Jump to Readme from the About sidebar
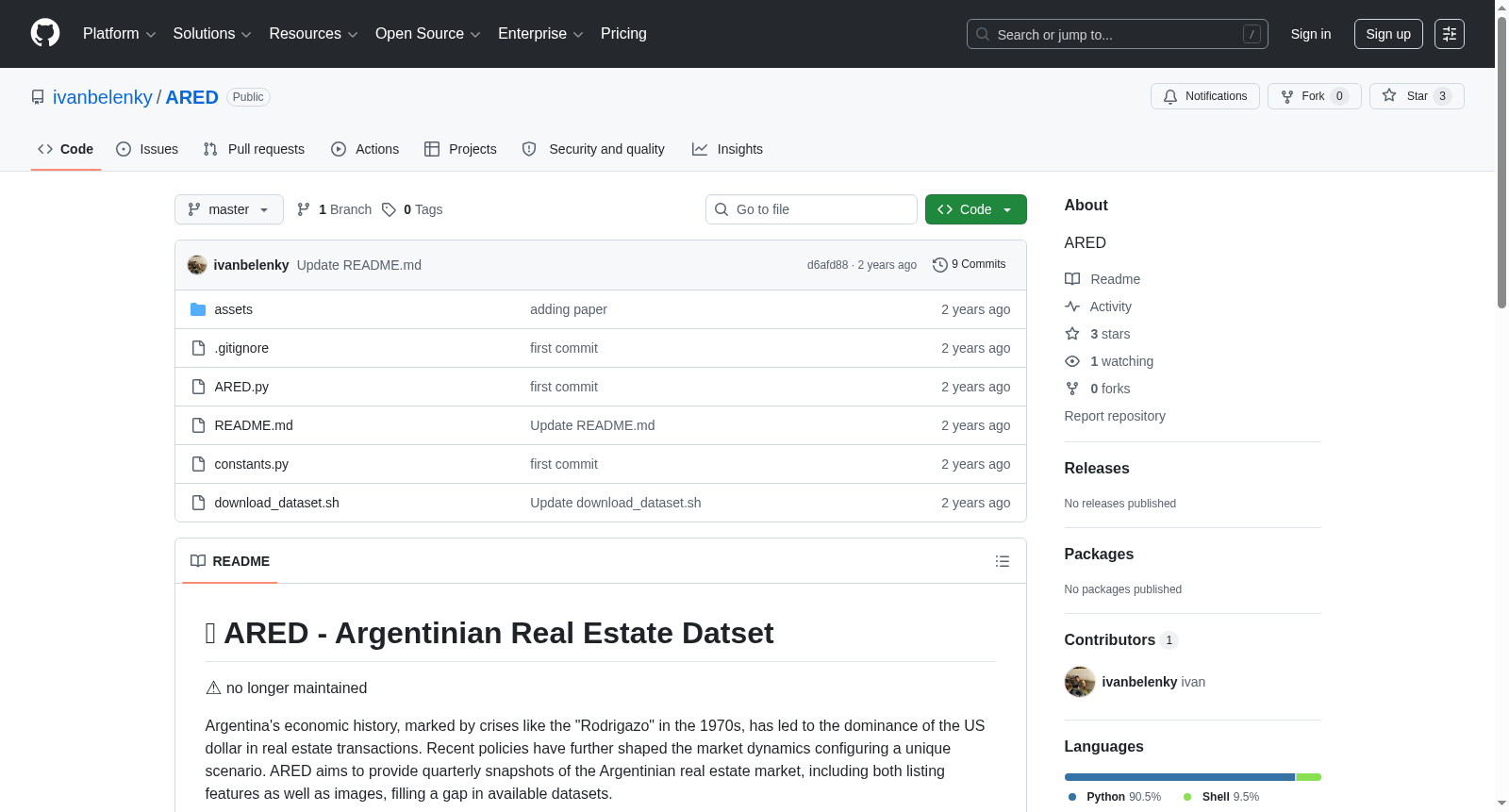 (x=1103, y=279)
